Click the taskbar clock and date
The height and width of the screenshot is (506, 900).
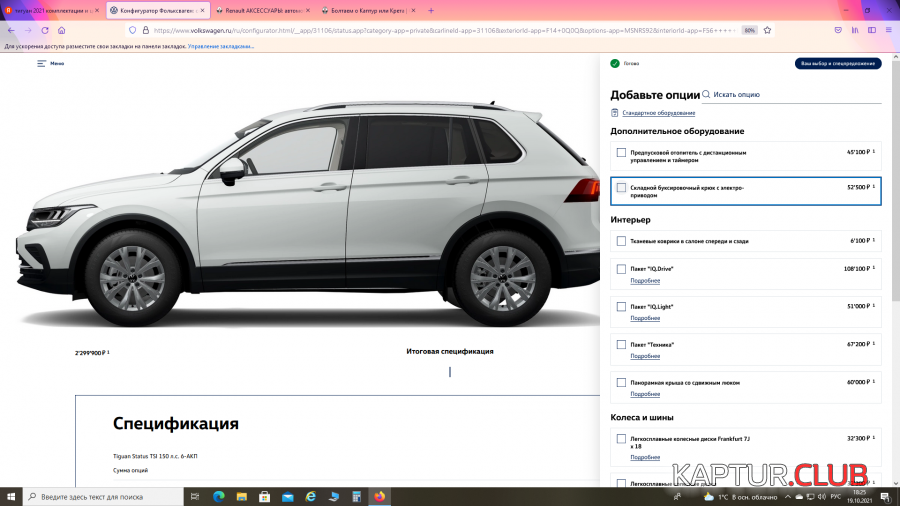pos(859,497)
